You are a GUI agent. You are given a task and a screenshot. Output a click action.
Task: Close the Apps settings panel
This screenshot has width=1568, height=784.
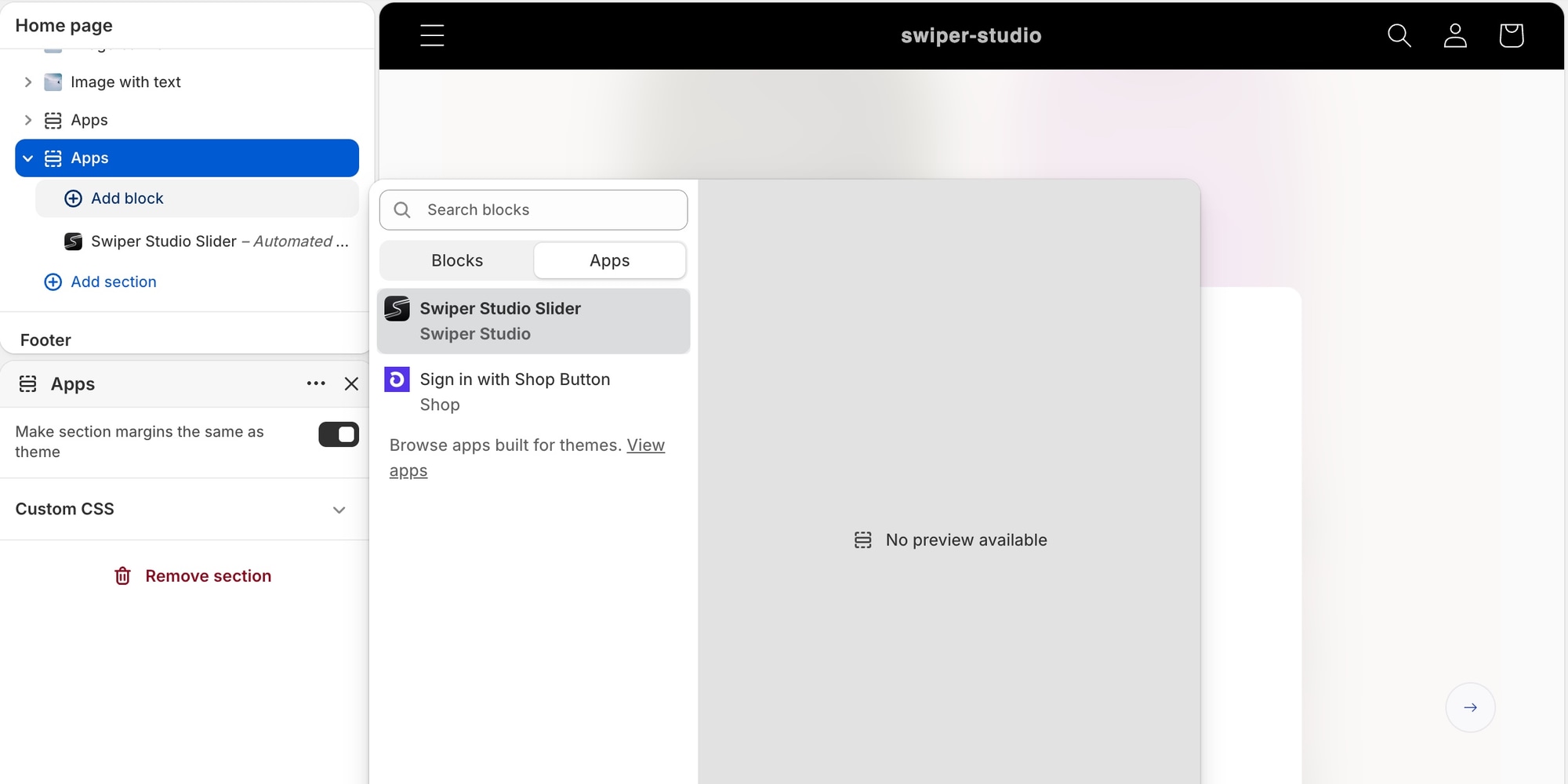click(351, 383)
